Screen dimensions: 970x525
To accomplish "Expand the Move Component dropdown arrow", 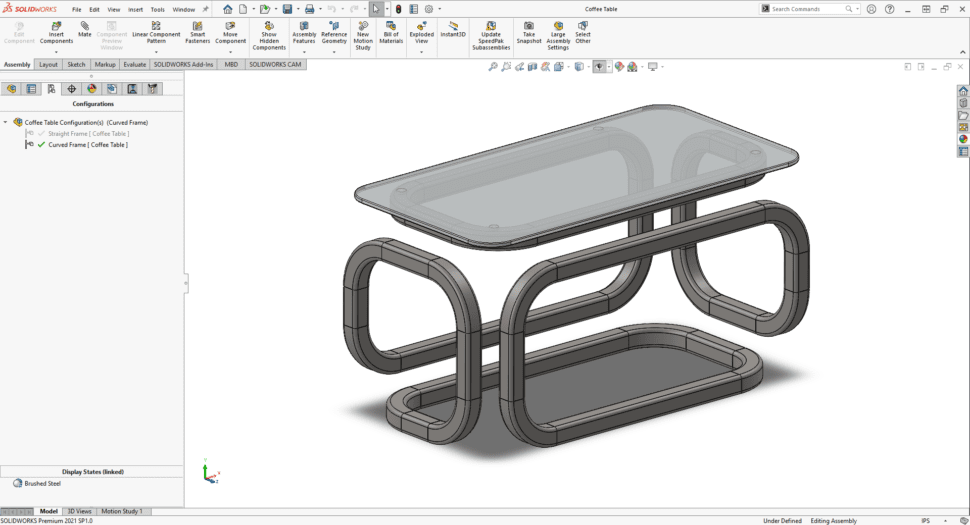I will click(x=230, y=52).
